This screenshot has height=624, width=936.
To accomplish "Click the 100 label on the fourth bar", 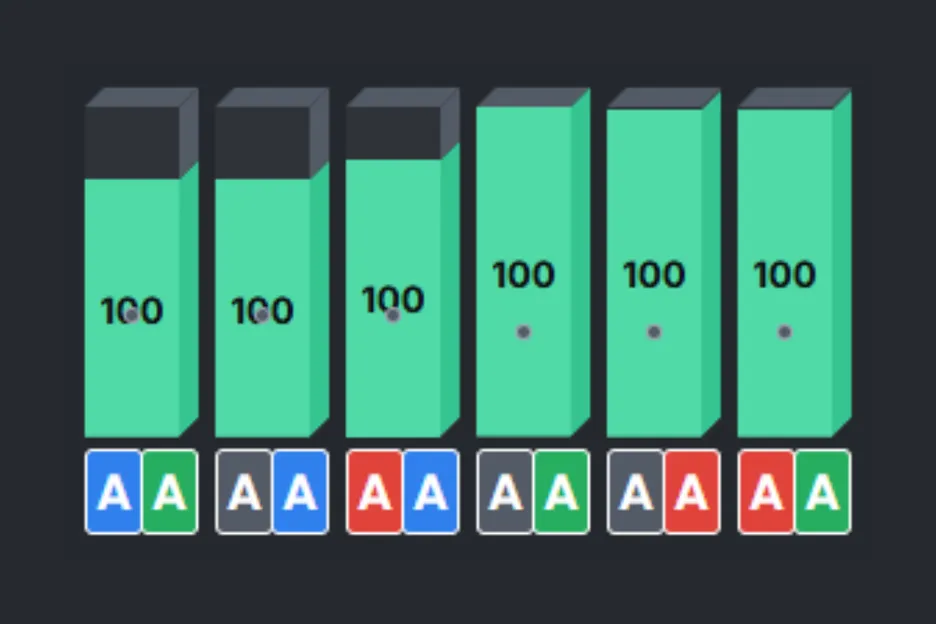I will (524, 275).
